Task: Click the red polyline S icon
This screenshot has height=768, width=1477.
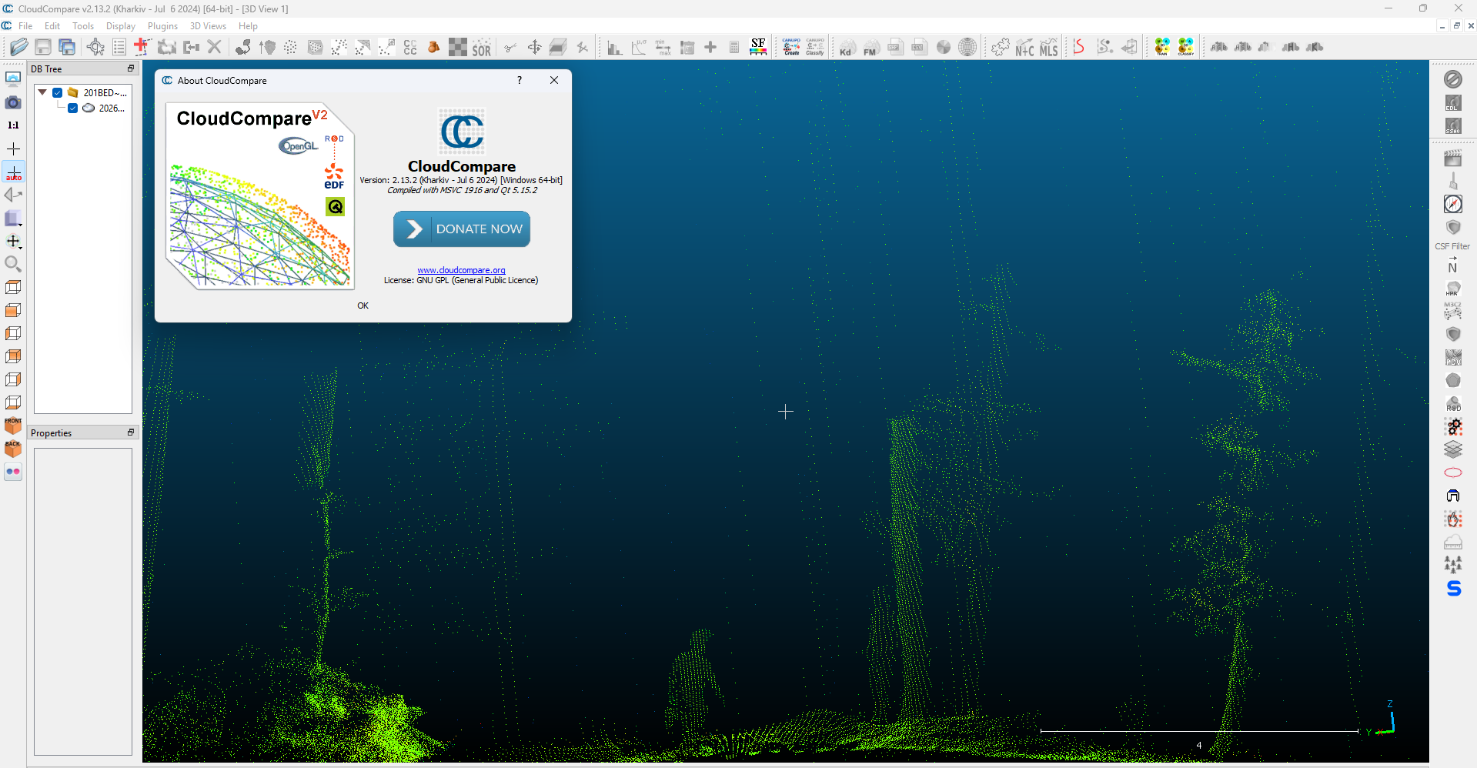Action: (1079, 46)
